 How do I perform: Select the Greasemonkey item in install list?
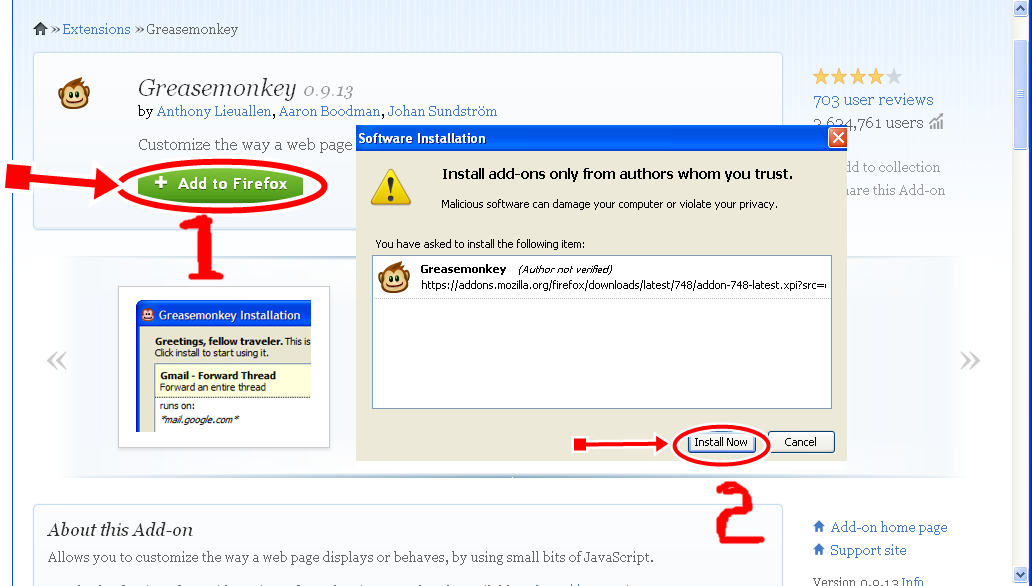tap(602, 277)
